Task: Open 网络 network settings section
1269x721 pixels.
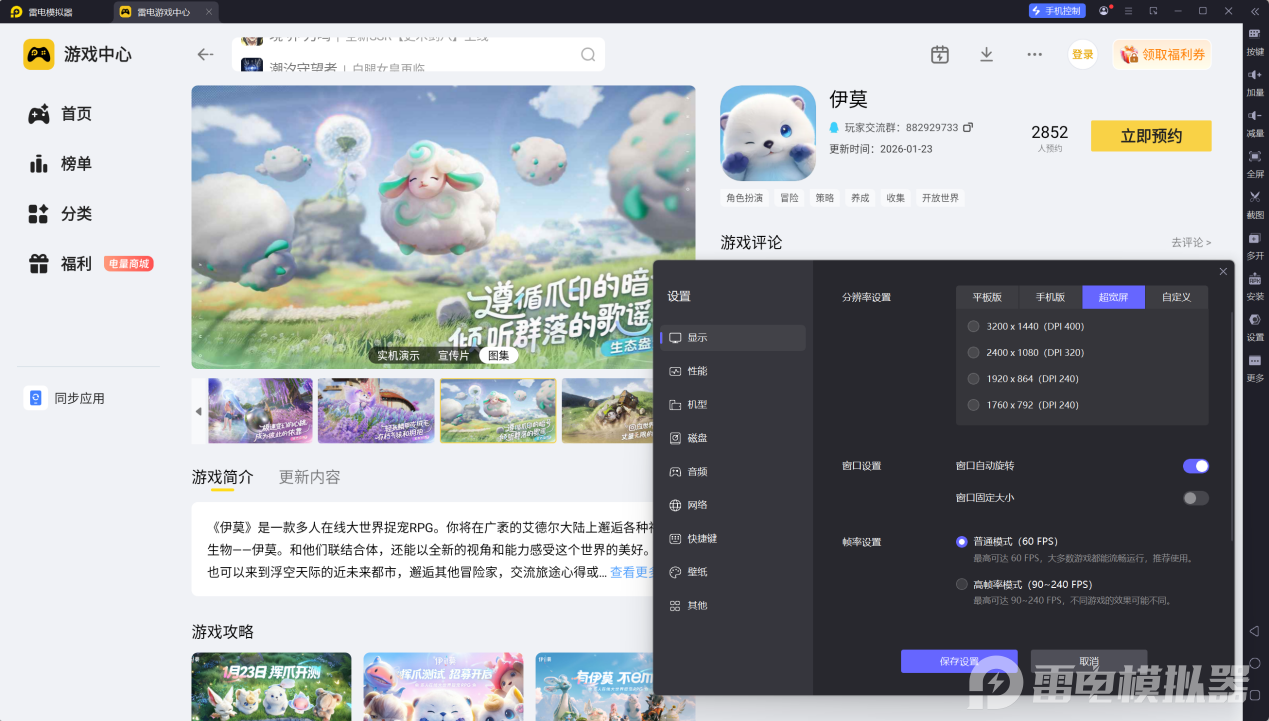Action: click(x=733, y=505)
